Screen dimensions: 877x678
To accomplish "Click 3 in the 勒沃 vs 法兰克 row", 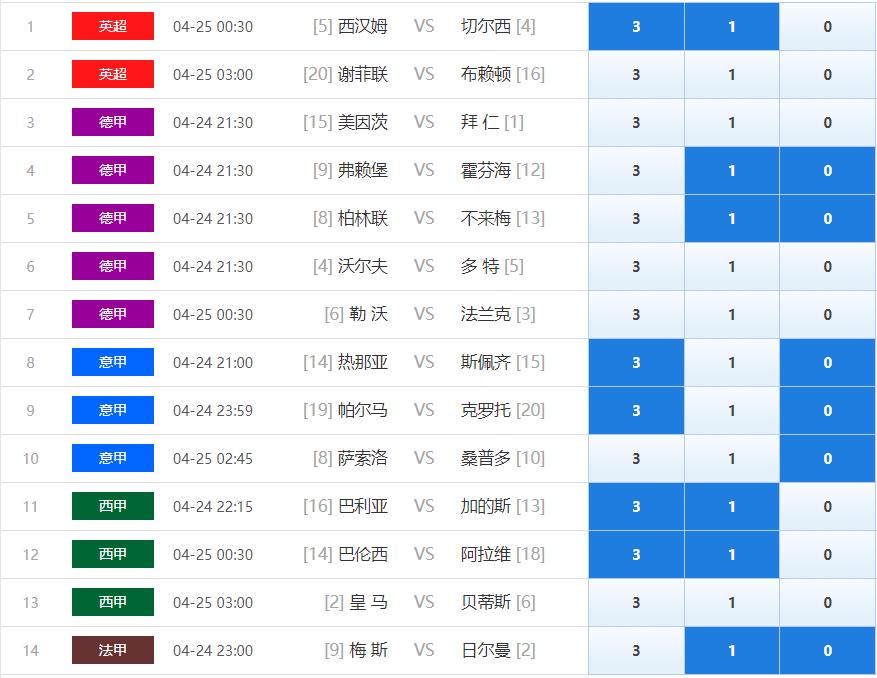I will [x=636, y=314].
